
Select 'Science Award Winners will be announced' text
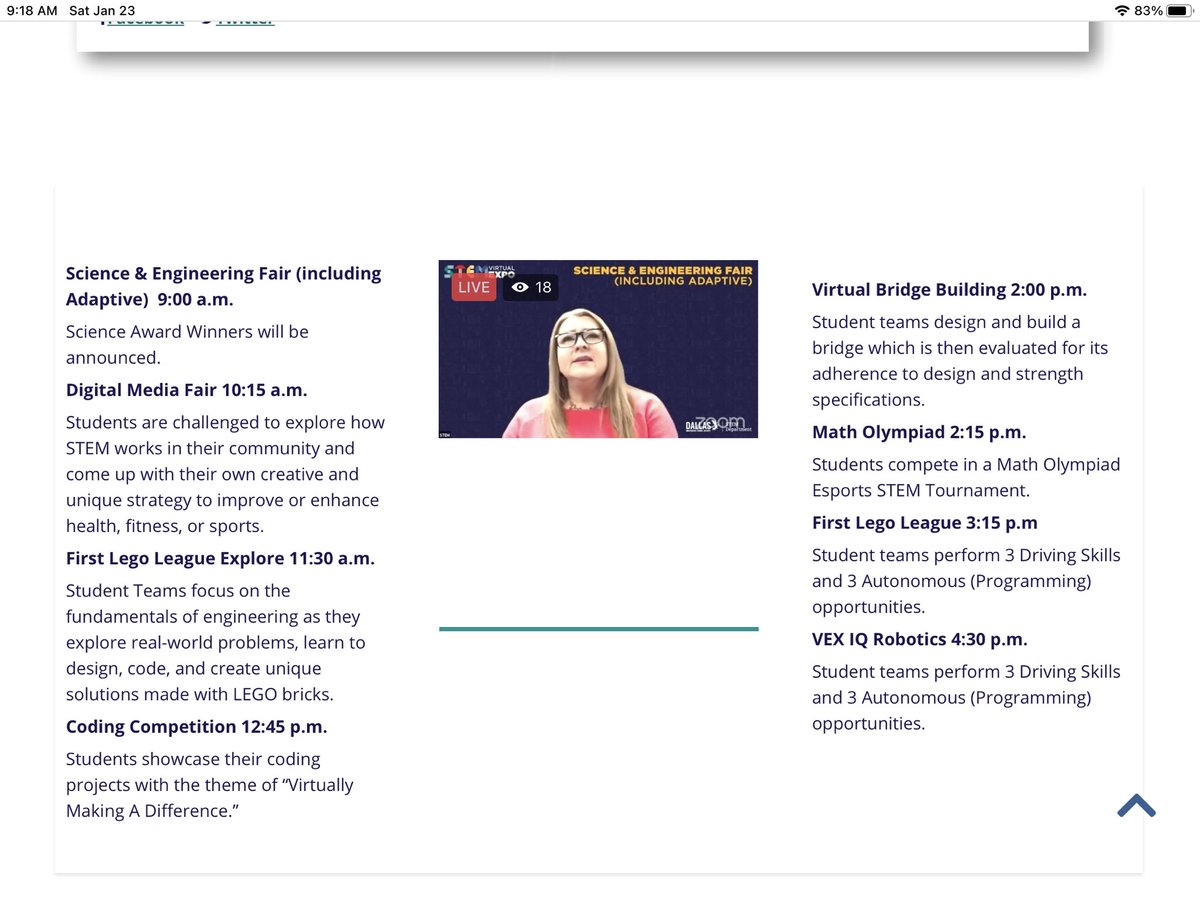coord(187,344)
